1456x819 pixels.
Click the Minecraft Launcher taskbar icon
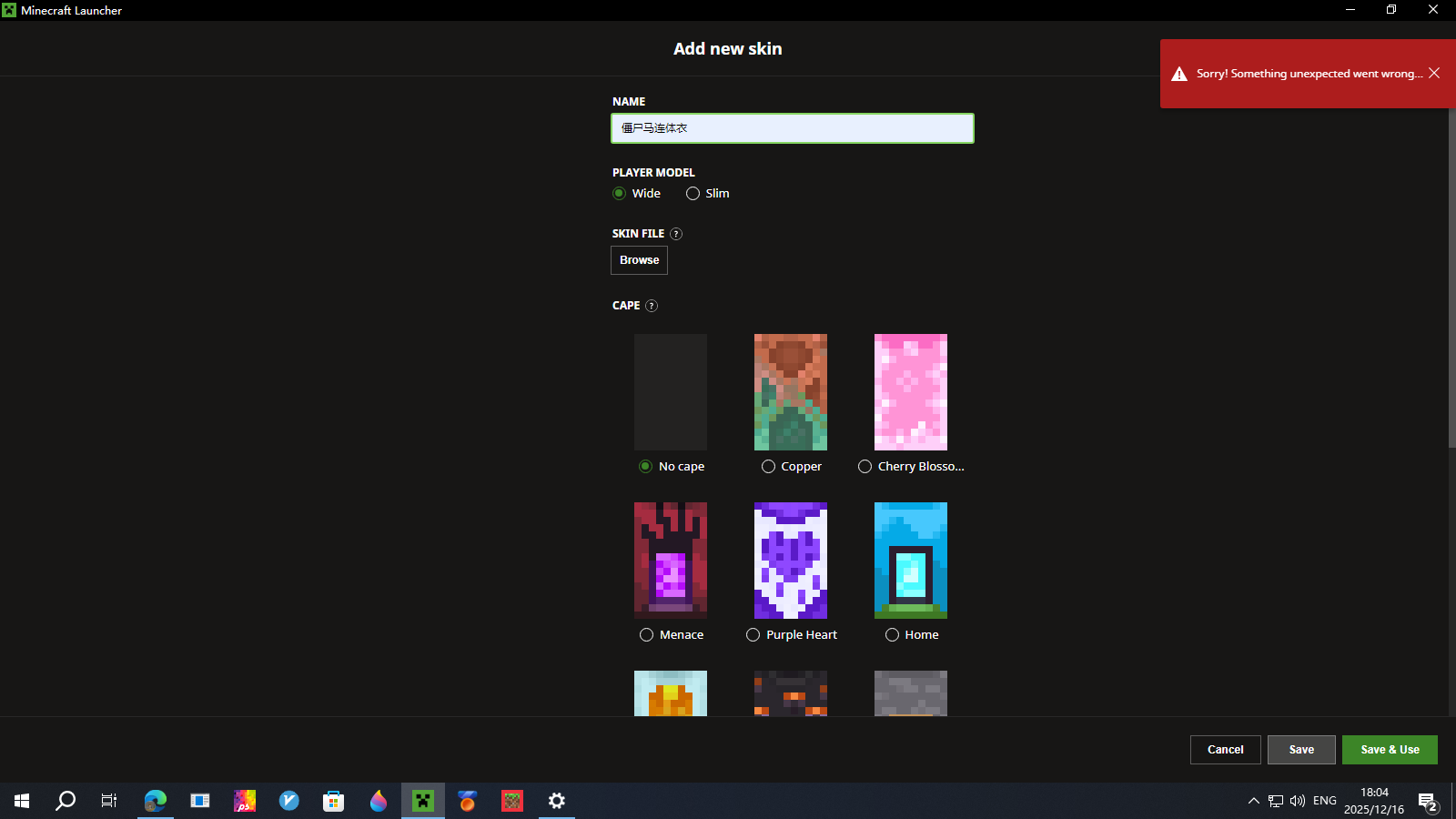point(423,801)
